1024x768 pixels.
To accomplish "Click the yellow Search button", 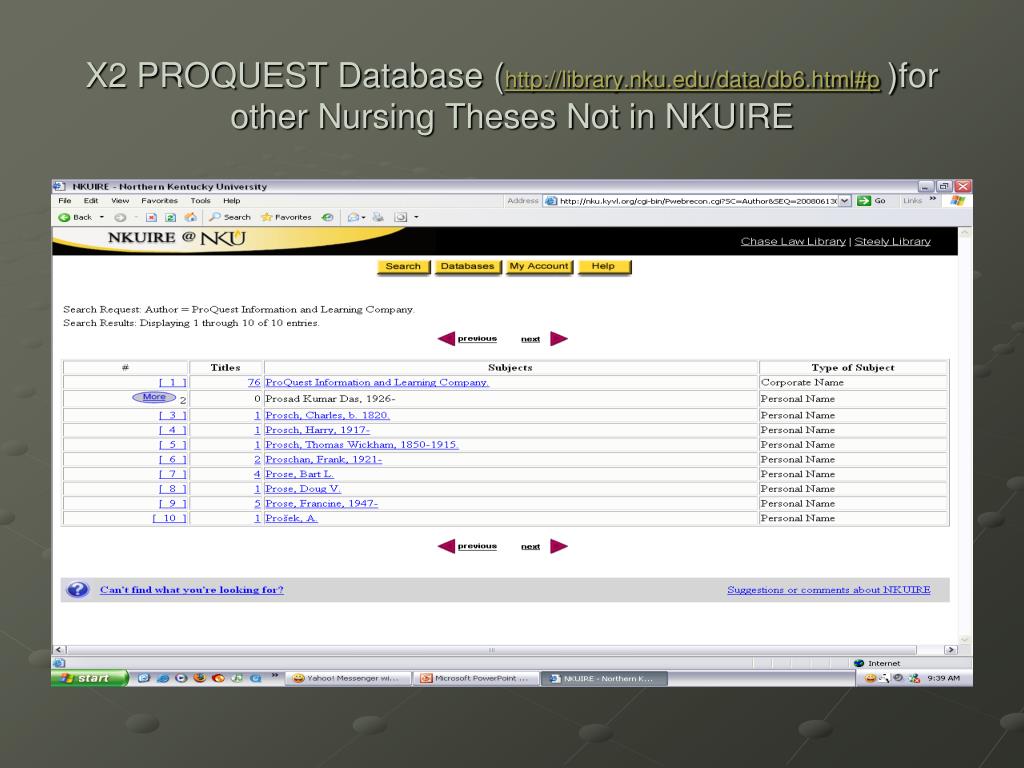I will [404, 266].
